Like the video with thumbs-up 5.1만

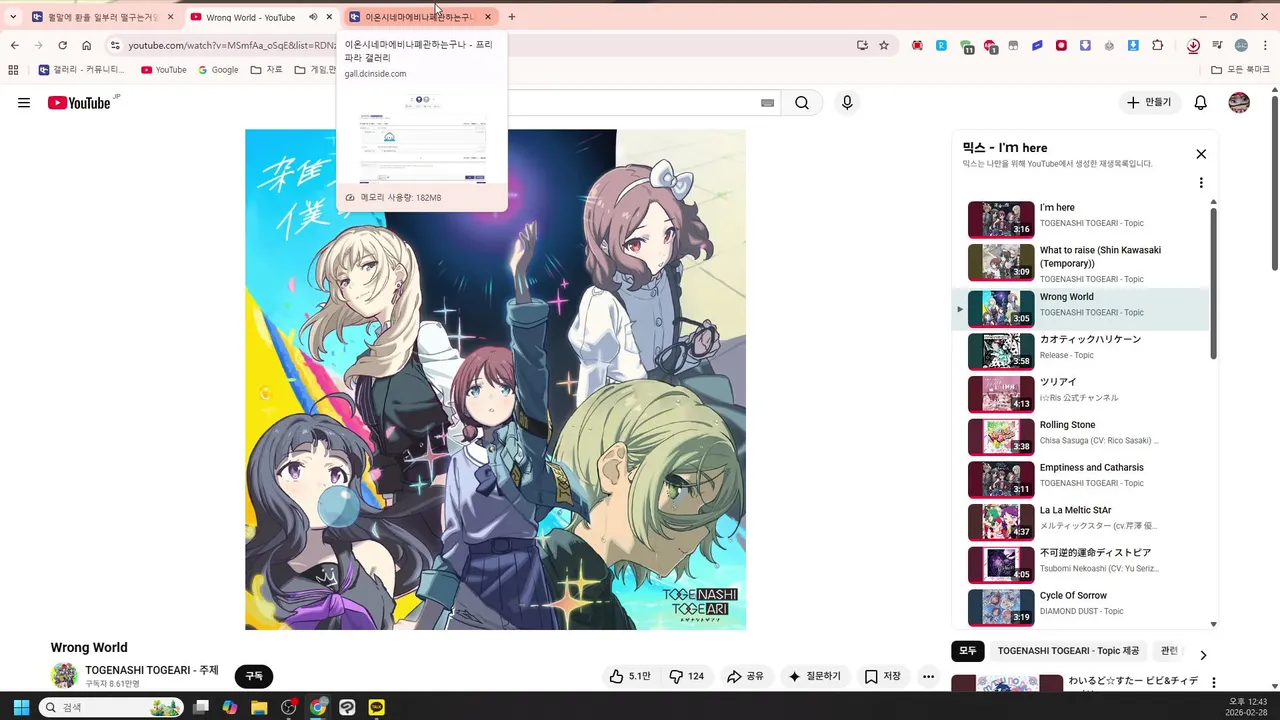point(630,677)
